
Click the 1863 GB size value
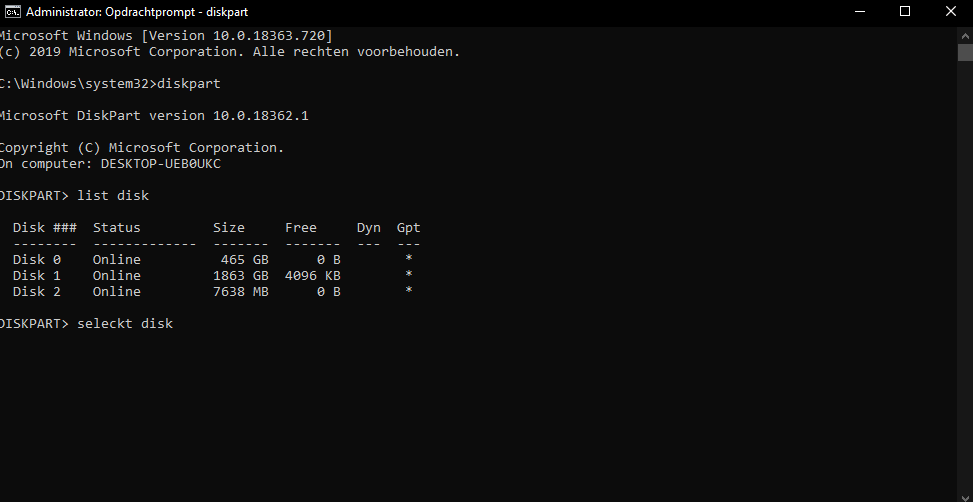[241, 276]
